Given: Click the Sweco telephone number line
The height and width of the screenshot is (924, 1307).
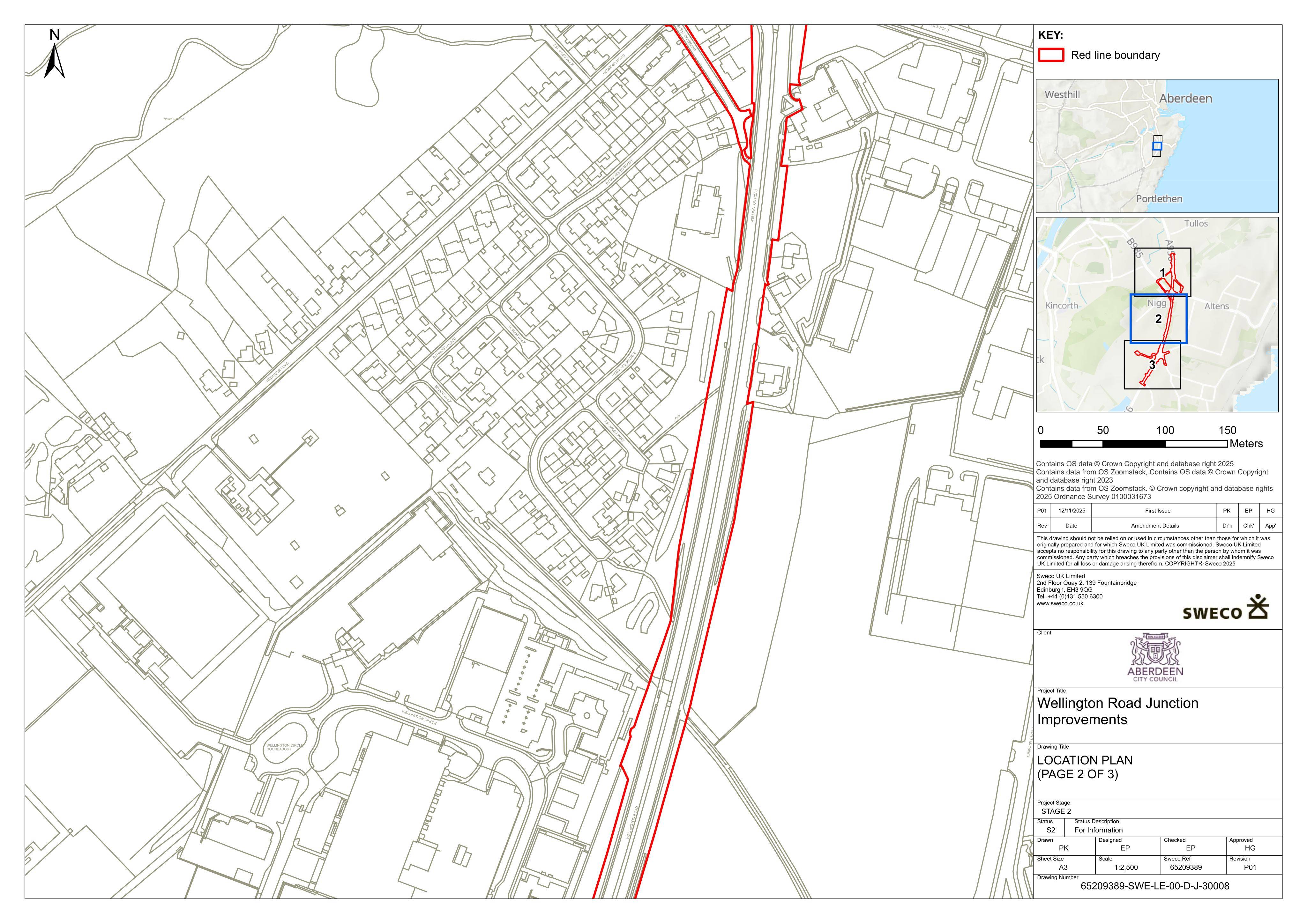Looking at the screenshot, I should pyautogui.click(x=1070, y=597).
